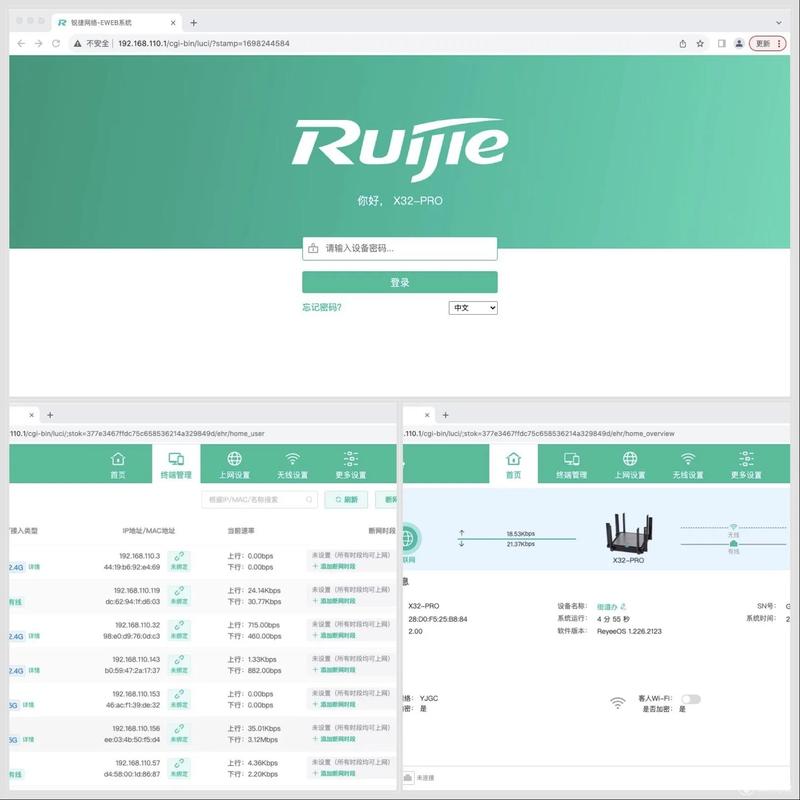Click the X32-PRO router image

pyautogui.click(x=629, y=532)
